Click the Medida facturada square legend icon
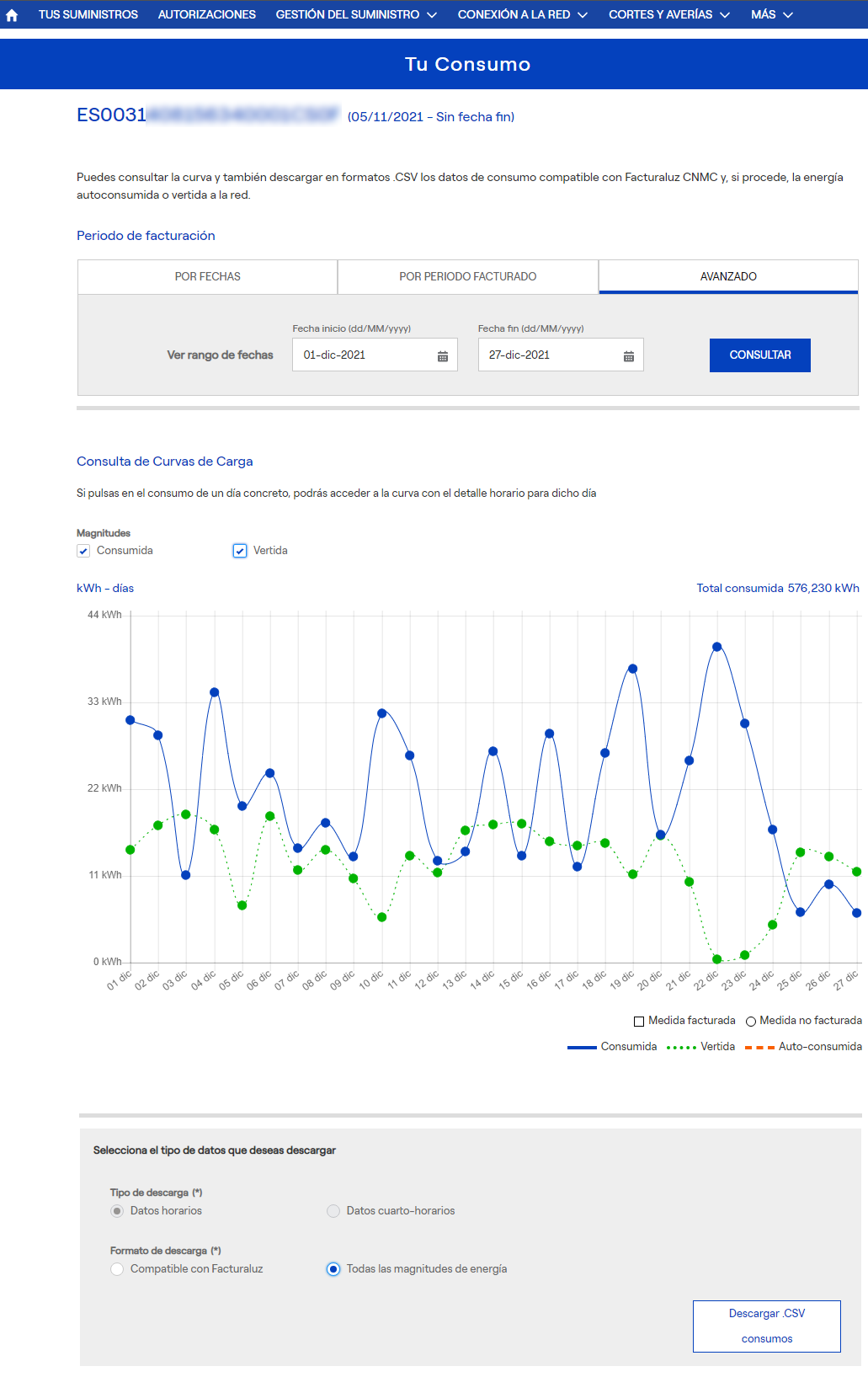Screen dimensions: 868x1377 click(x=639, y=1022)
